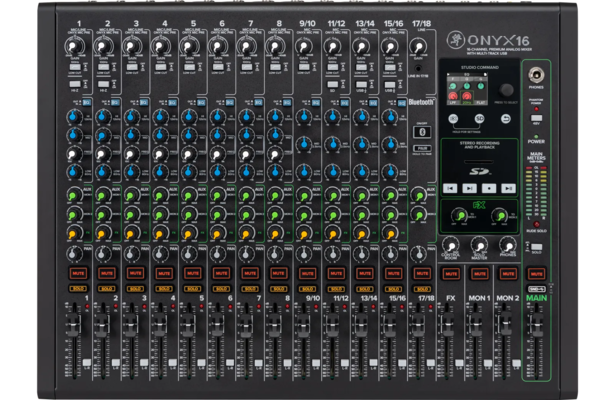Click the channel 6 blue HI EQ knob

(x=217, y=116)
